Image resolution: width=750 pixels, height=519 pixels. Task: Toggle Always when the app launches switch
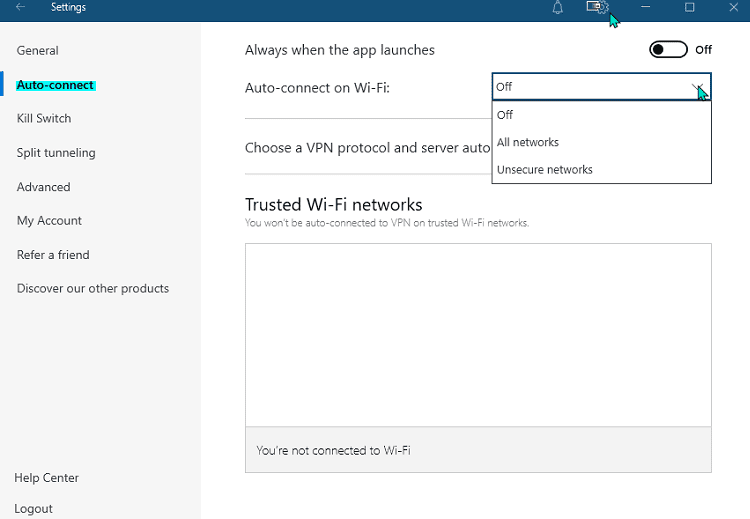(668, 49)
